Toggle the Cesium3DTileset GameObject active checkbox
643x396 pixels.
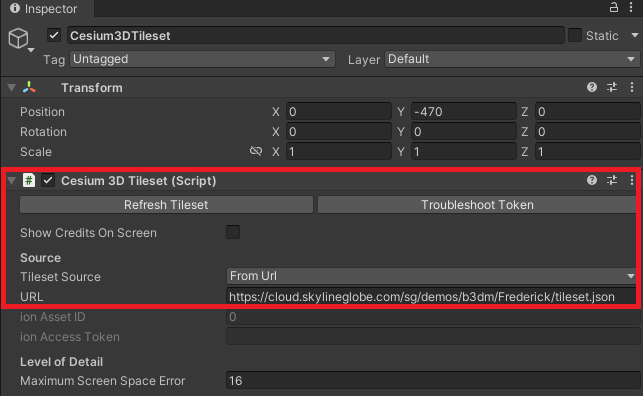pos(54,35)
